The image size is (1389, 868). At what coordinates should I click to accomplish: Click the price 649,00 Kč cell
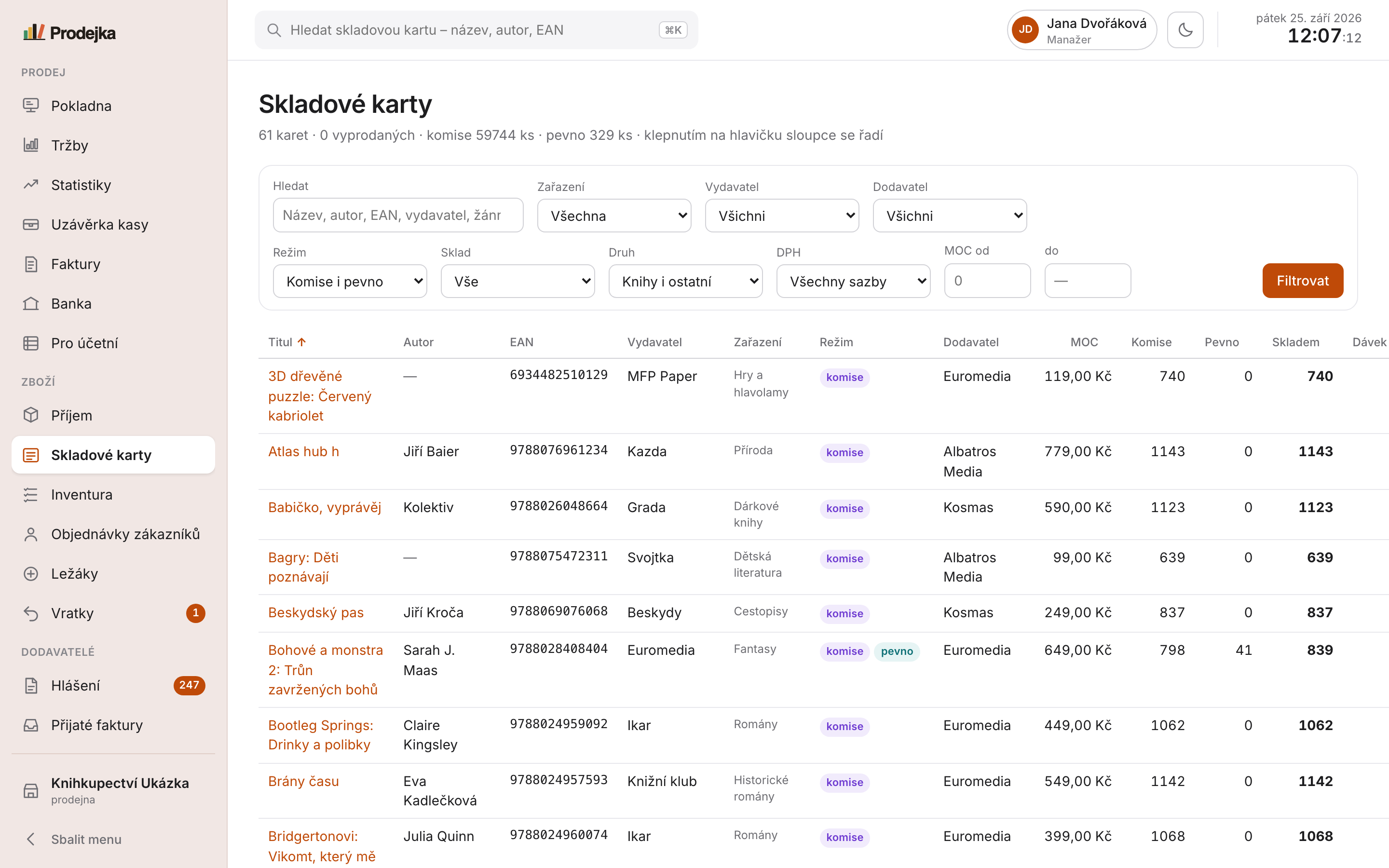[x=1078, y=651]
